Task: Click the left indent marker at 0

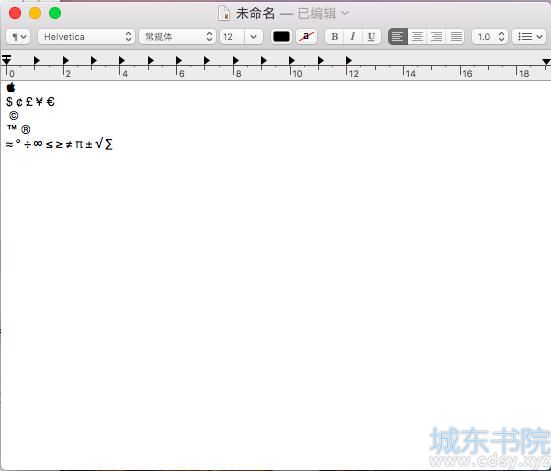Action: coord(6,60)
